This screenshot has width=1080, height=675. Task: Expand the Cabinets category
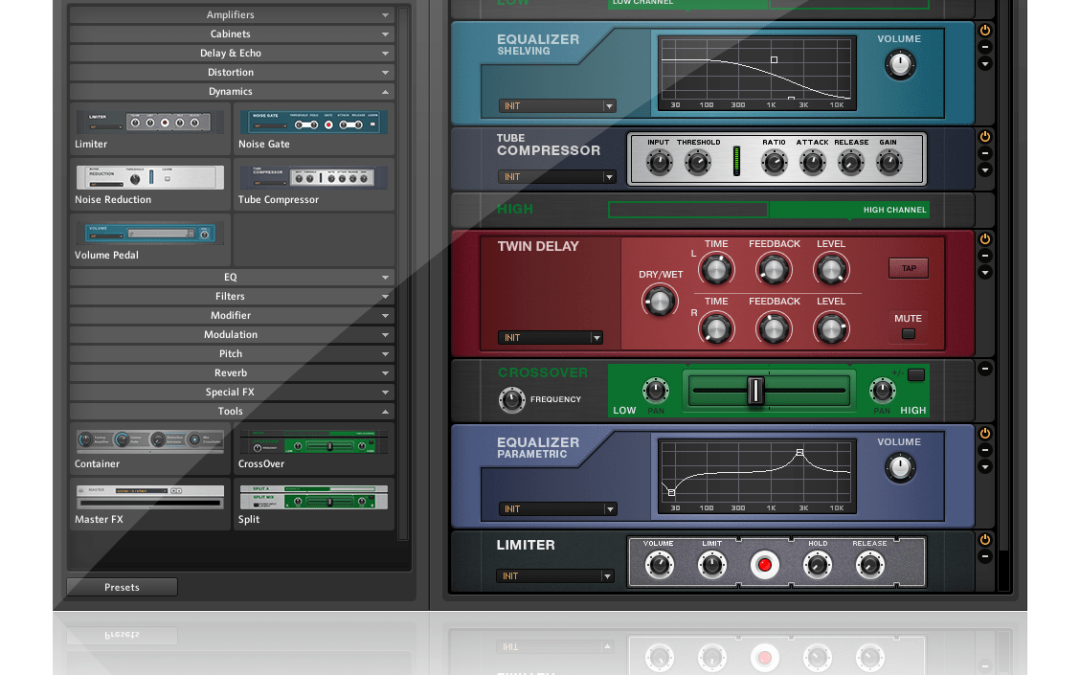point(231,34)
